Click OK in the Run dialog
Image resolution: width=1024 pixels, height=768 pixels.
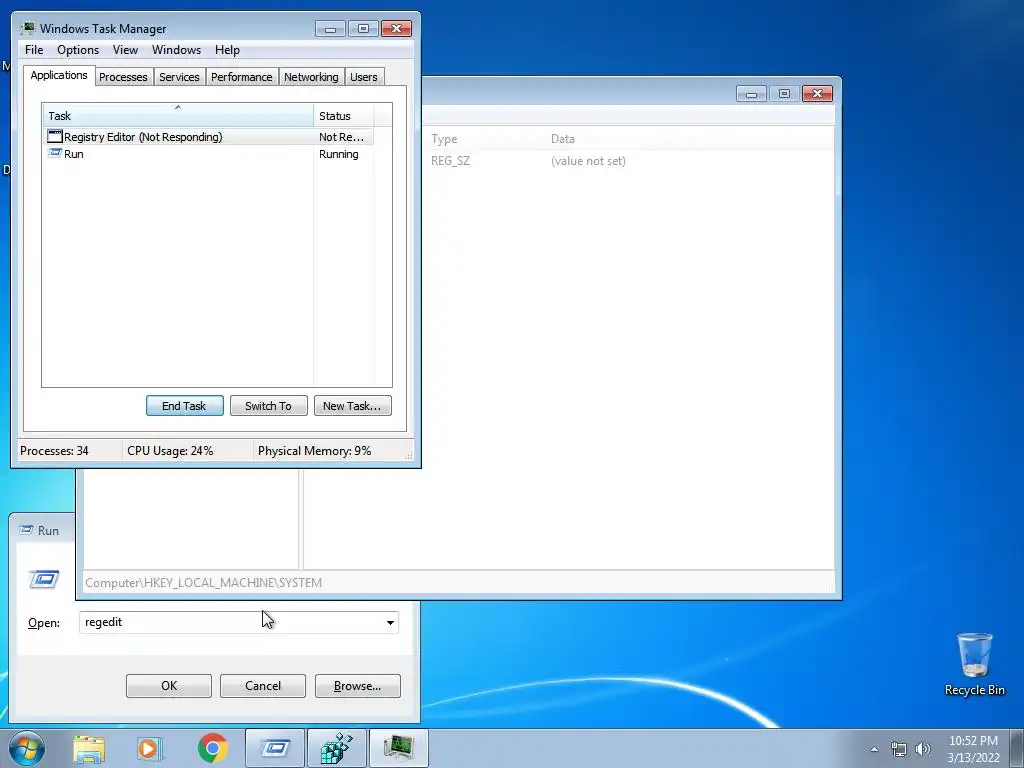pos(168,686)
